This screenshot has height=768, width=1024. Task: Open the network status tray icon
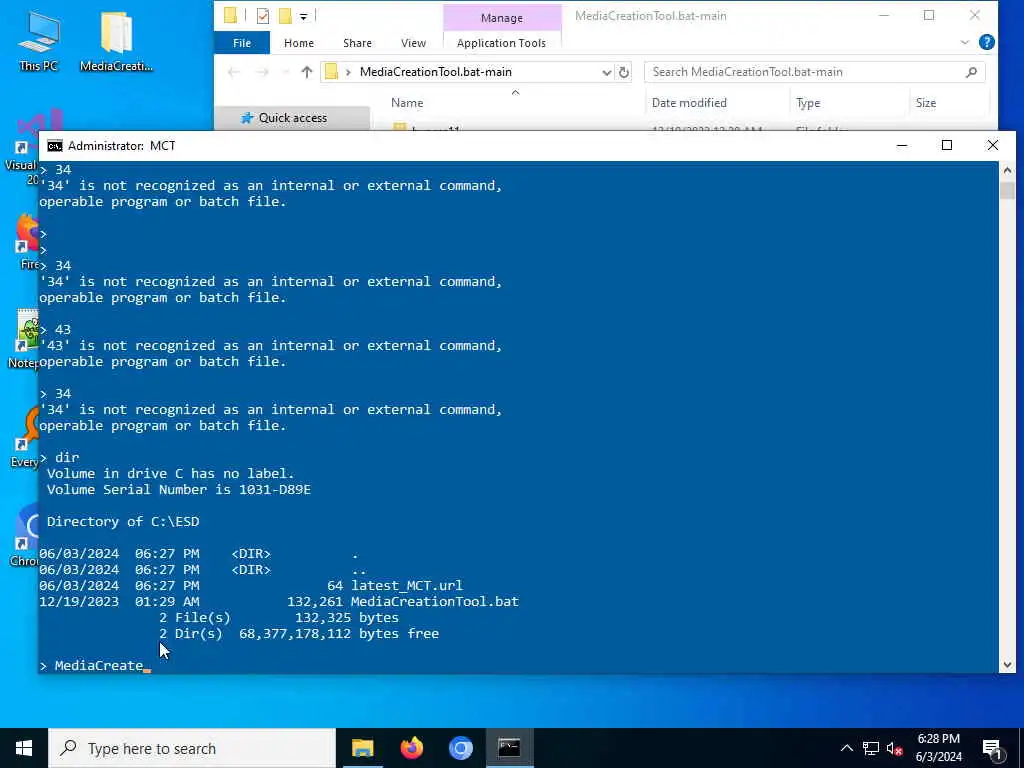click(871, 748)
